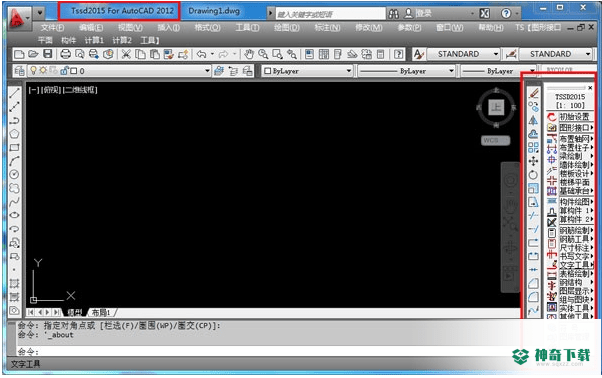Image resolution: width=602 pixels, height=378 pixels.
Task: Select the Line draw tool
Action: 15,92
